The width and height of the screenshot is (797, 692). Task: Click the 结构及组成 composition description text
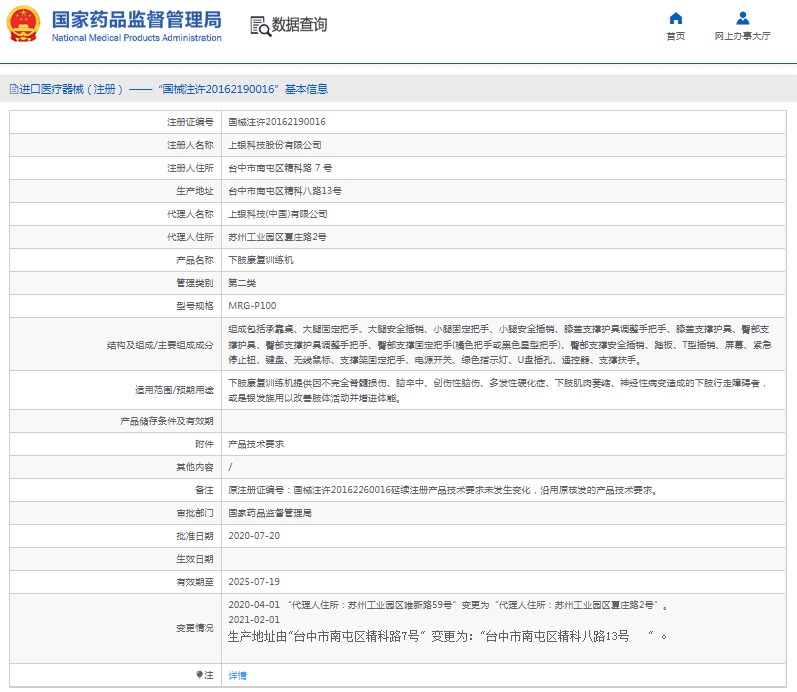tap(500, 344)
